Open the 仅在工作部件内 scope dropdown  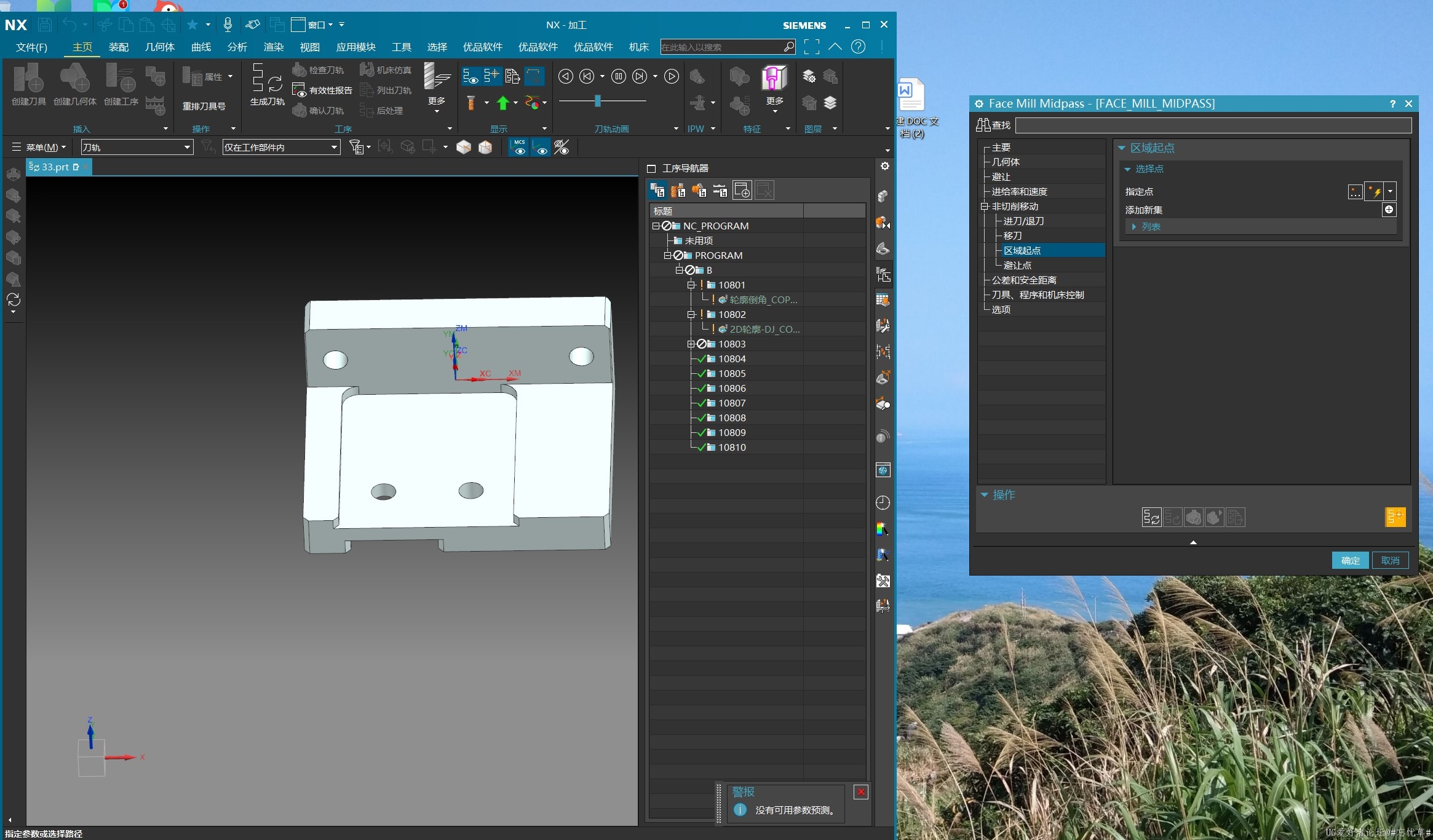[x=281, y=147]
